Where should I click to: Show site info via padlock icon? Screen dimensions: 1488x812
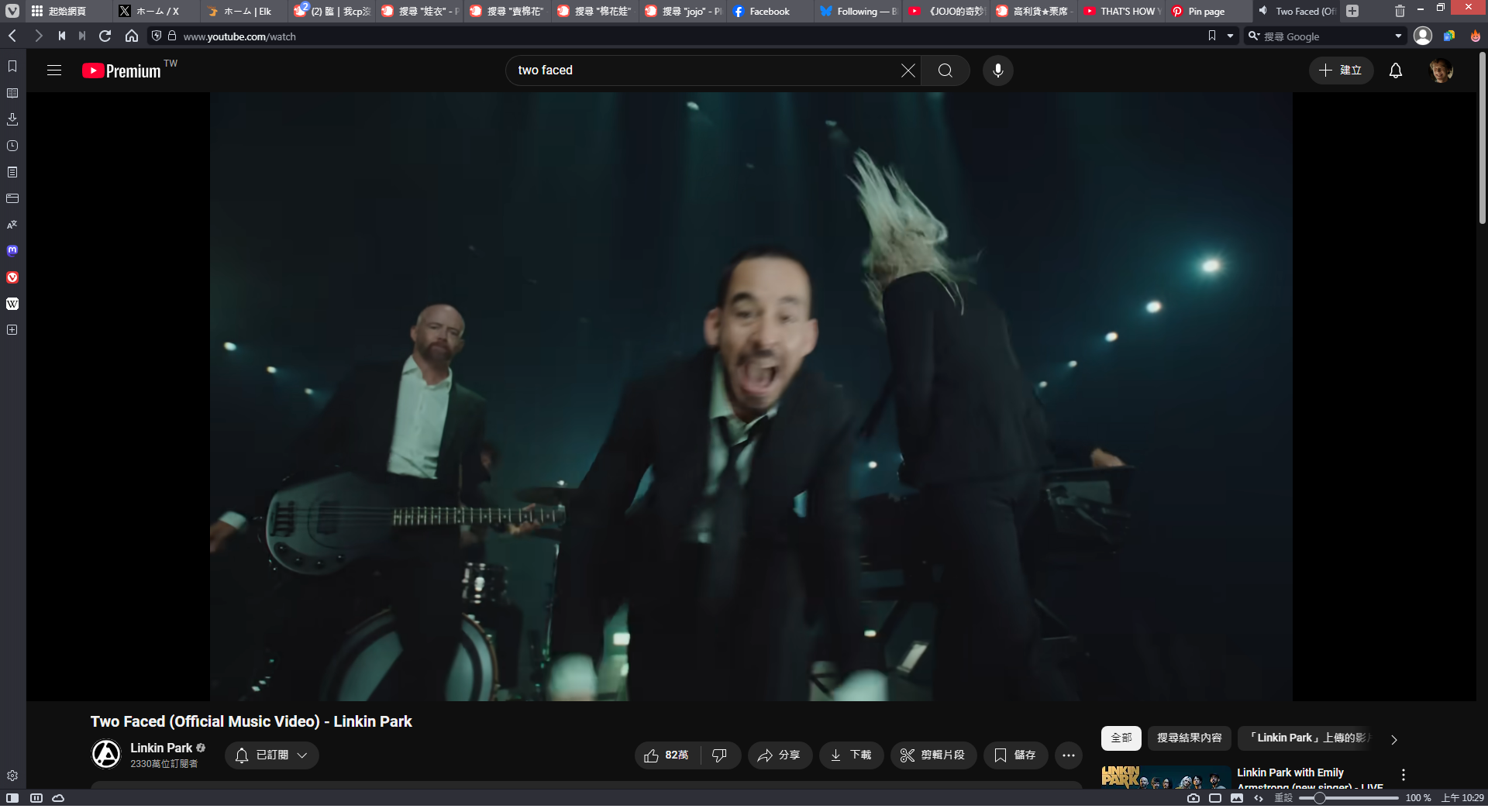pyautogui.click(x=172, y=36)
